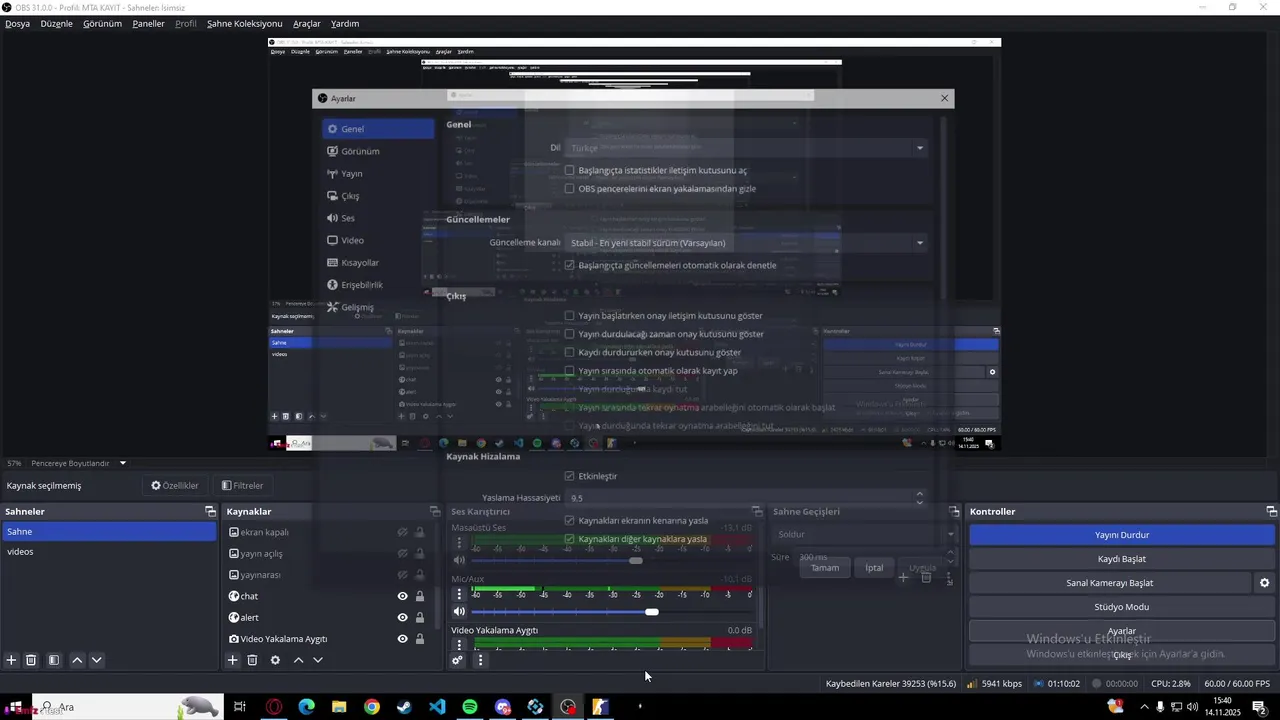
Task: Toggle lock on chat source
Action: tap(420, 596)
